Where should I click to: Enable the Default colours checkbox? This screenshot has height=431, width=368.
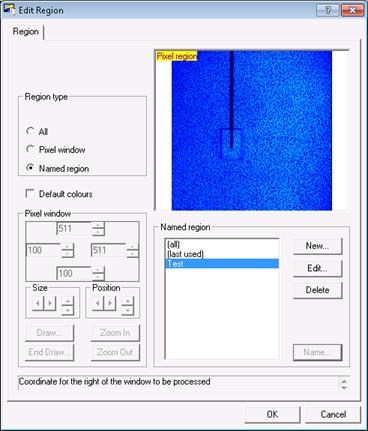[30, 194]
